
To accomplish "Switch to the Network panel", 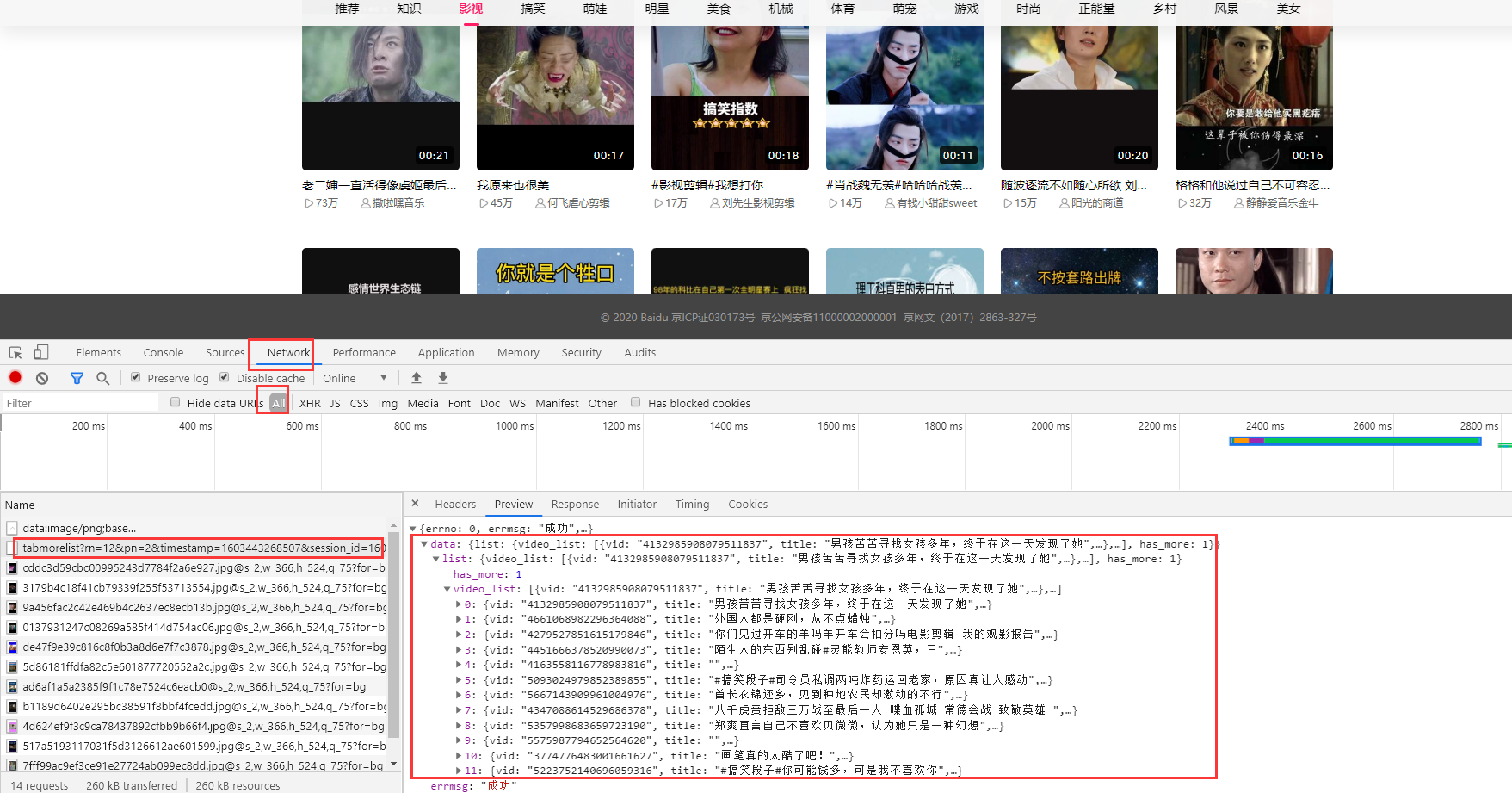I will click(288, 352).
